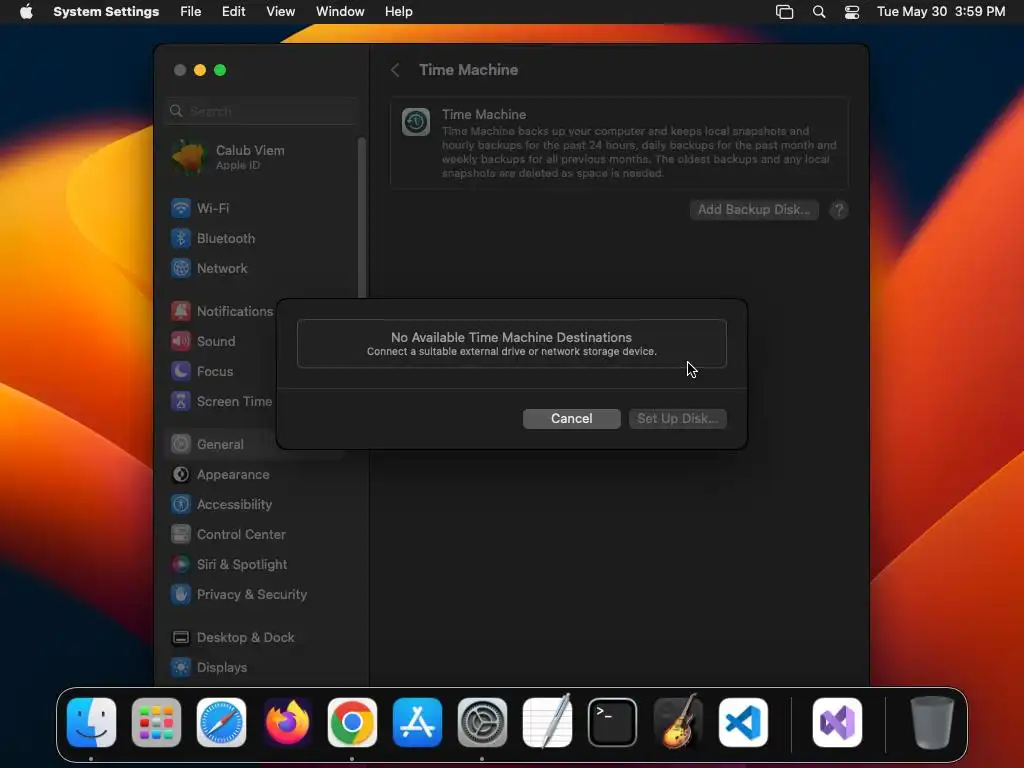Open the Apple menu
The width and height of the screenshot is (1024, 768).
click(x=26, y=12)
